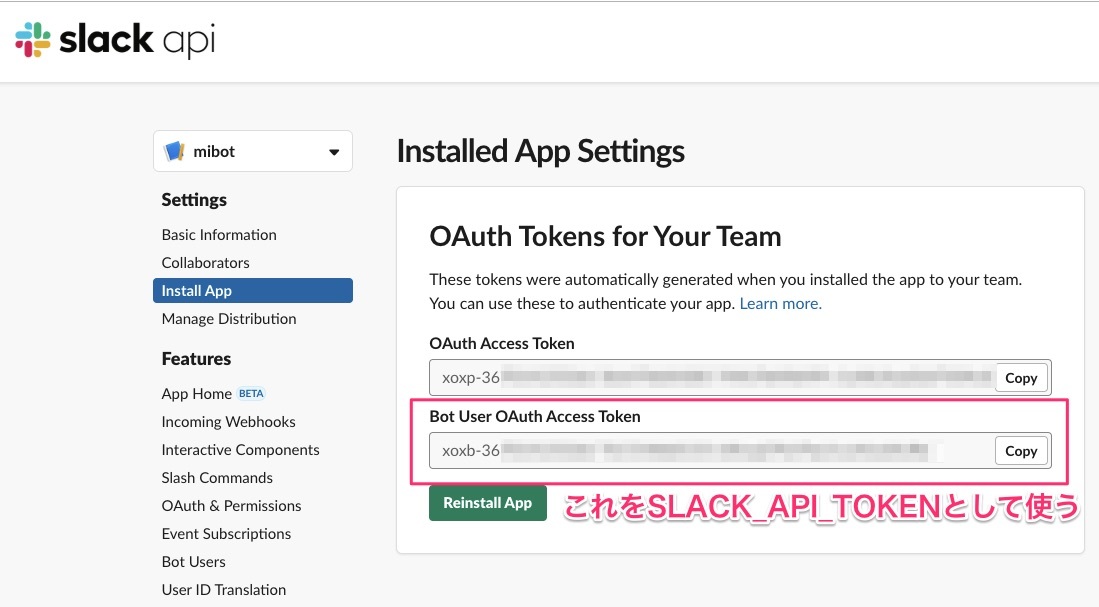
Task: Open Basic Information settings
Action: click(x=219, y=235)
